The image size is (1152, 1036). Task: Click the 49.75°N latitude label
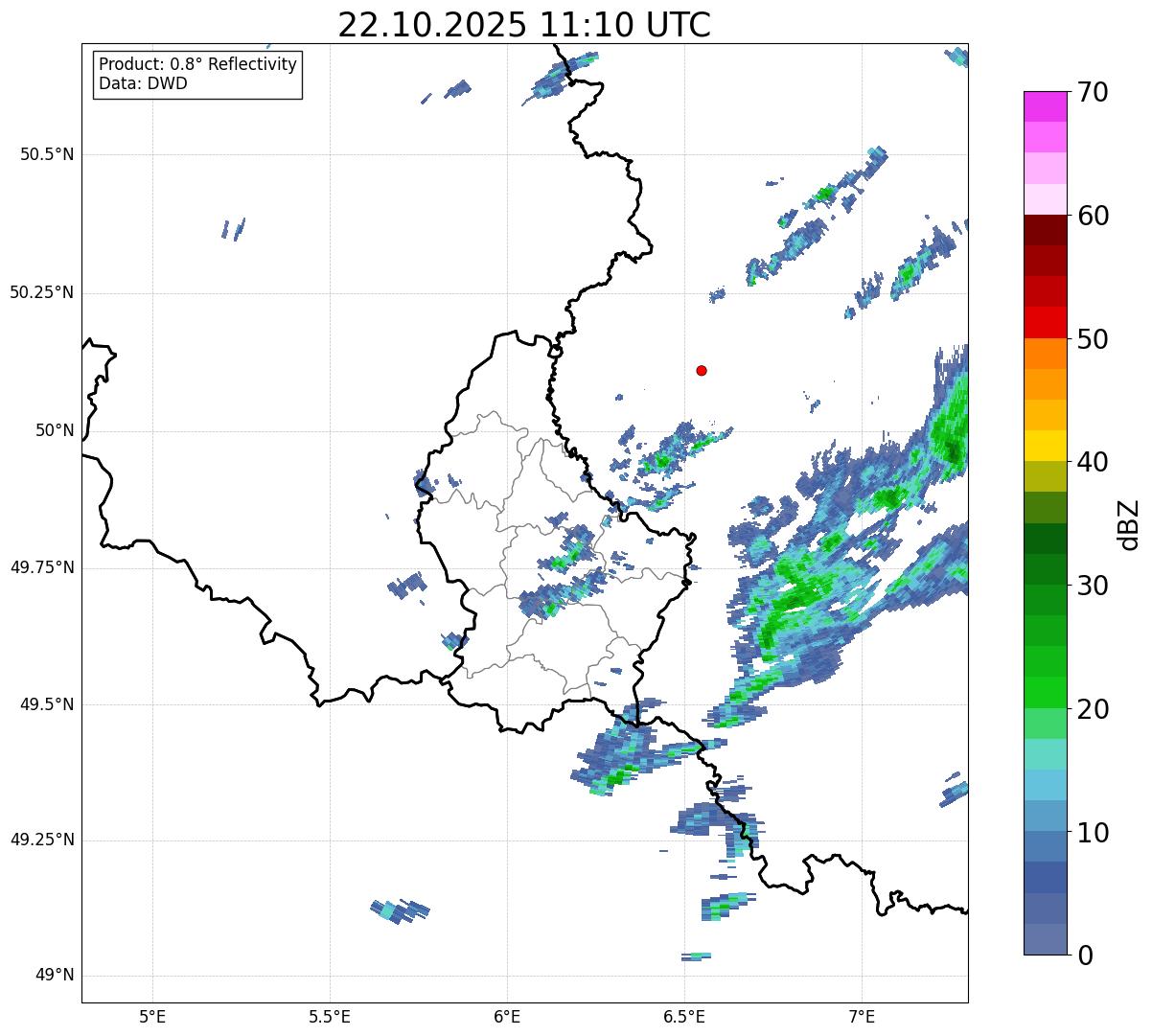(x=41, y=567)
